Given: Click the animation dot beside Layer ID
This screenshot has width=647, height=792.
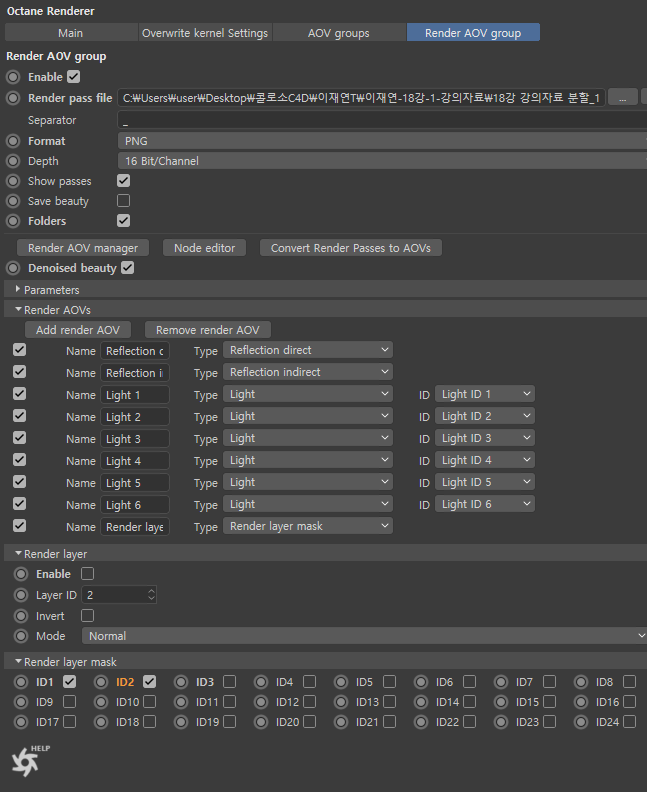Looking at the screenshot, I should [21, 595].
